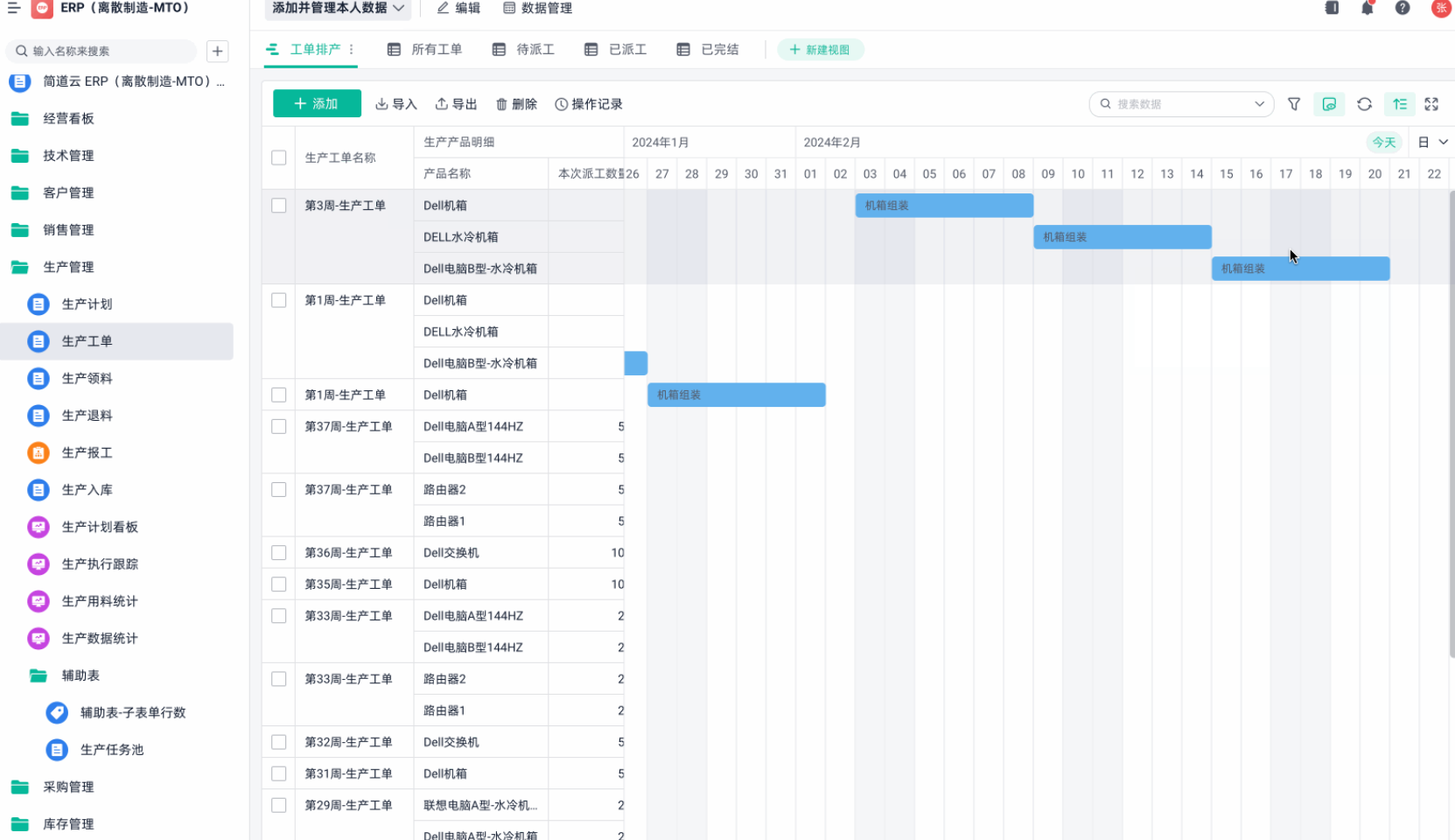Open 操作记录 operation log
Image resolution: width=1455 pixels, height=840 pixels.
[x=589, y=104]
